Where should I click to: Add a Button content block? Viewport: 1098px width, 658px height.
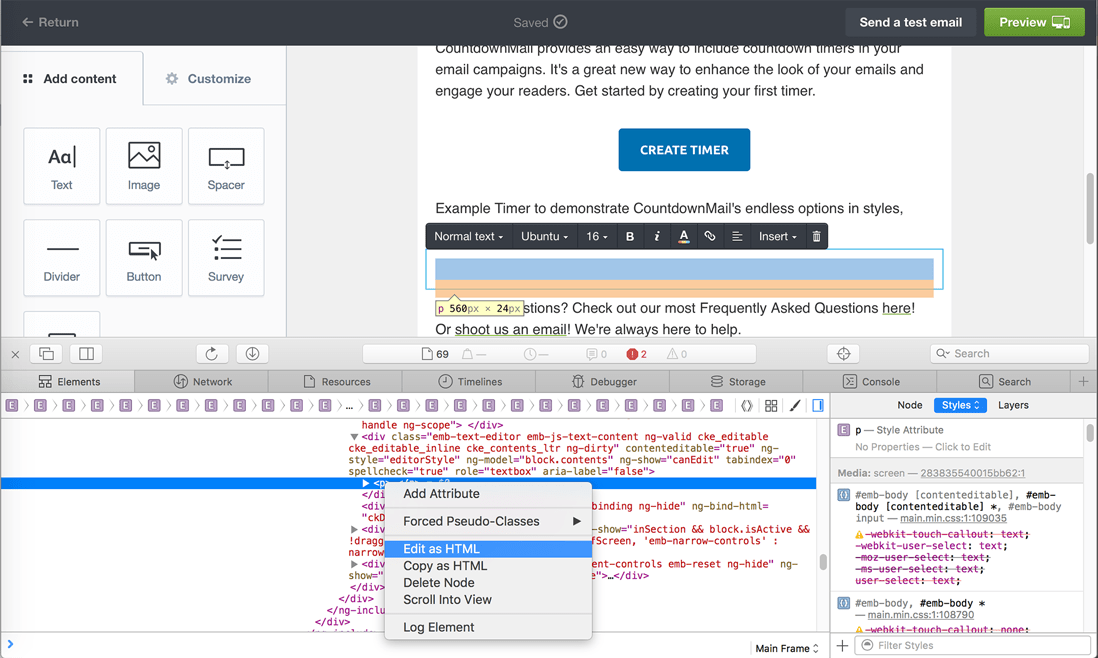tap(144, 258)
